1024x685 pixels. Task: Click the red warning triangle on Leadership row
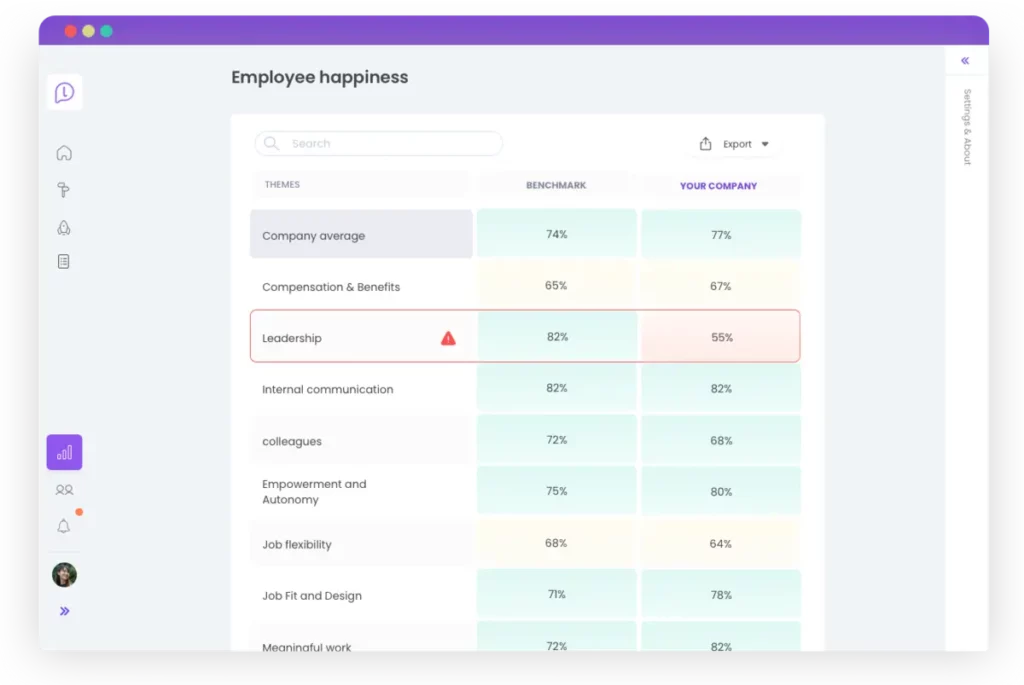tap(447, 337)
